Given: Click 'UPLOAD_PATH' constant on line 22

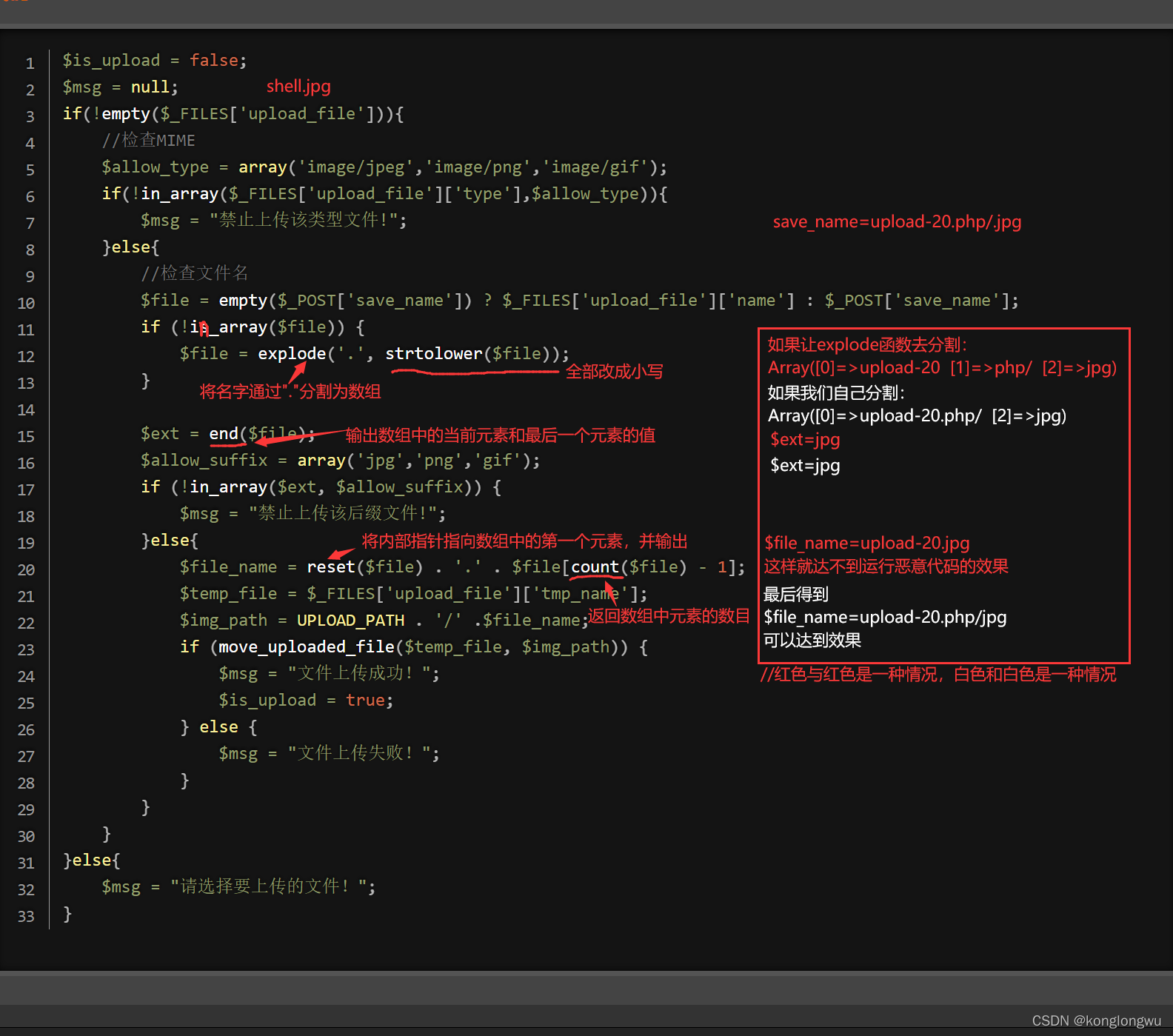Looking at the screenshot, I should [x=351, y=620].
